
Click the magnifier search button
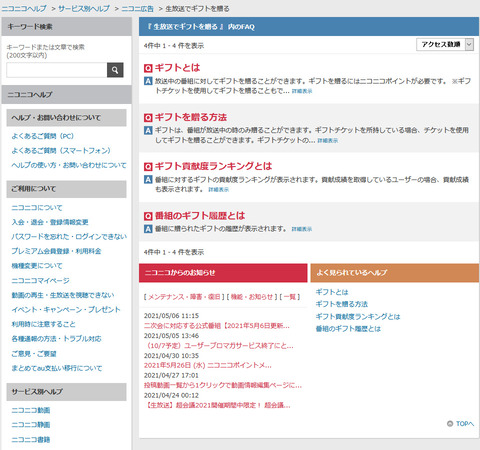click(115, 70)
